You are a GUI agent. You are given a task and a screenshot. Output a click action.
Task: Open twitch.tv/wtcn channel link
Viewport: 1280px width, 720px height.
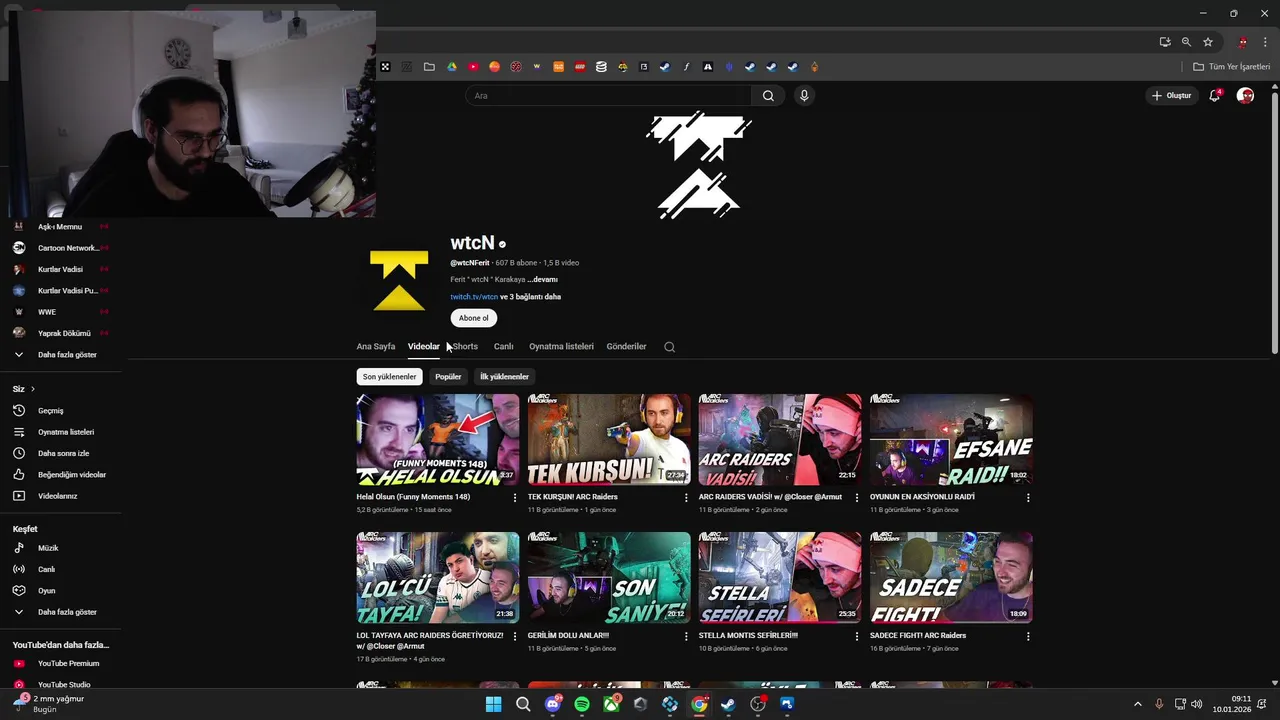[474, 297]
